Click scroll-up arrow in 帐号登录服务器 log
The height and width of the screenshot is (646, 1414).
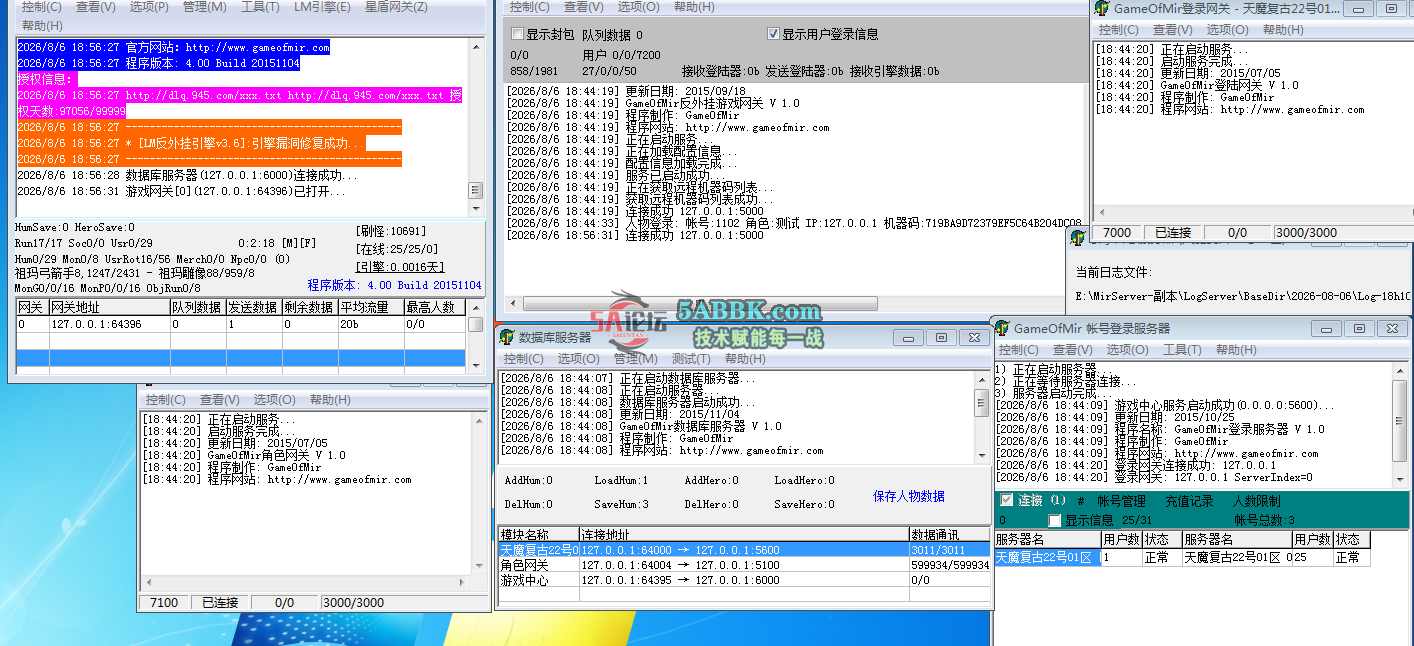click(1402, 372)
